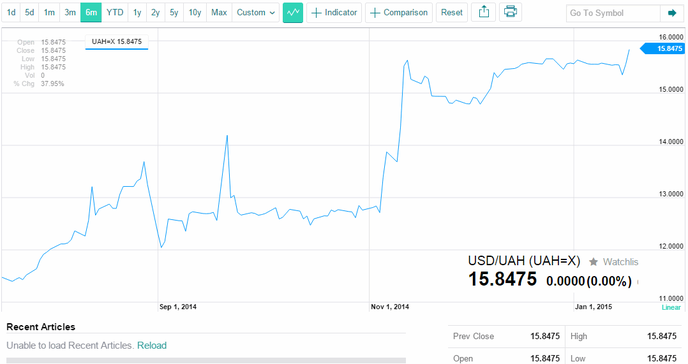Add to watchlist with the star icon
This screenshot has height=364, width=688.
point(593,262)
